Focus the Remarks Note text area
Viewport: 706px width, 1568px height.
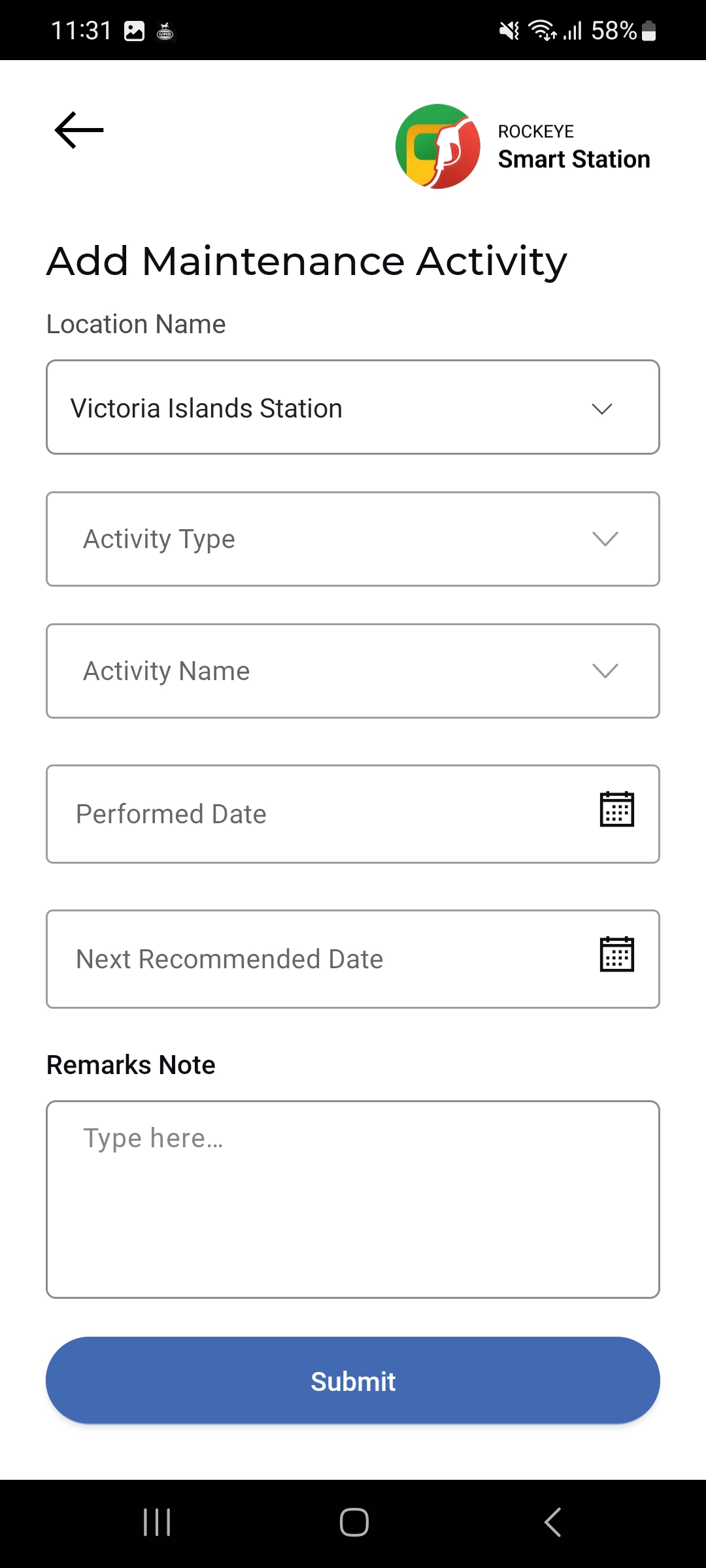point(353,1200)
